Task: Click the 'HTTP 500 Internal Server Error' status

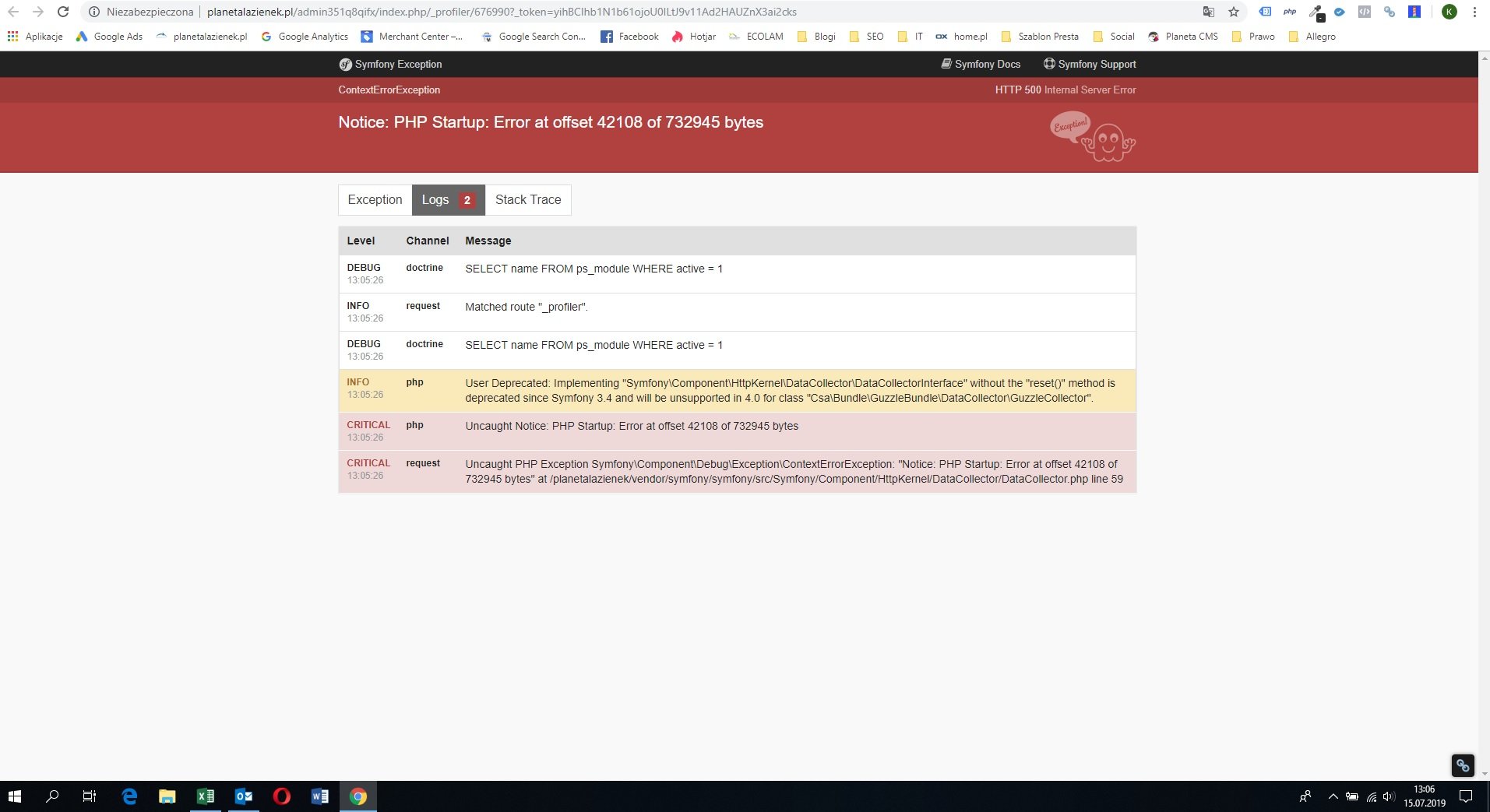Action: point(1066,90)
